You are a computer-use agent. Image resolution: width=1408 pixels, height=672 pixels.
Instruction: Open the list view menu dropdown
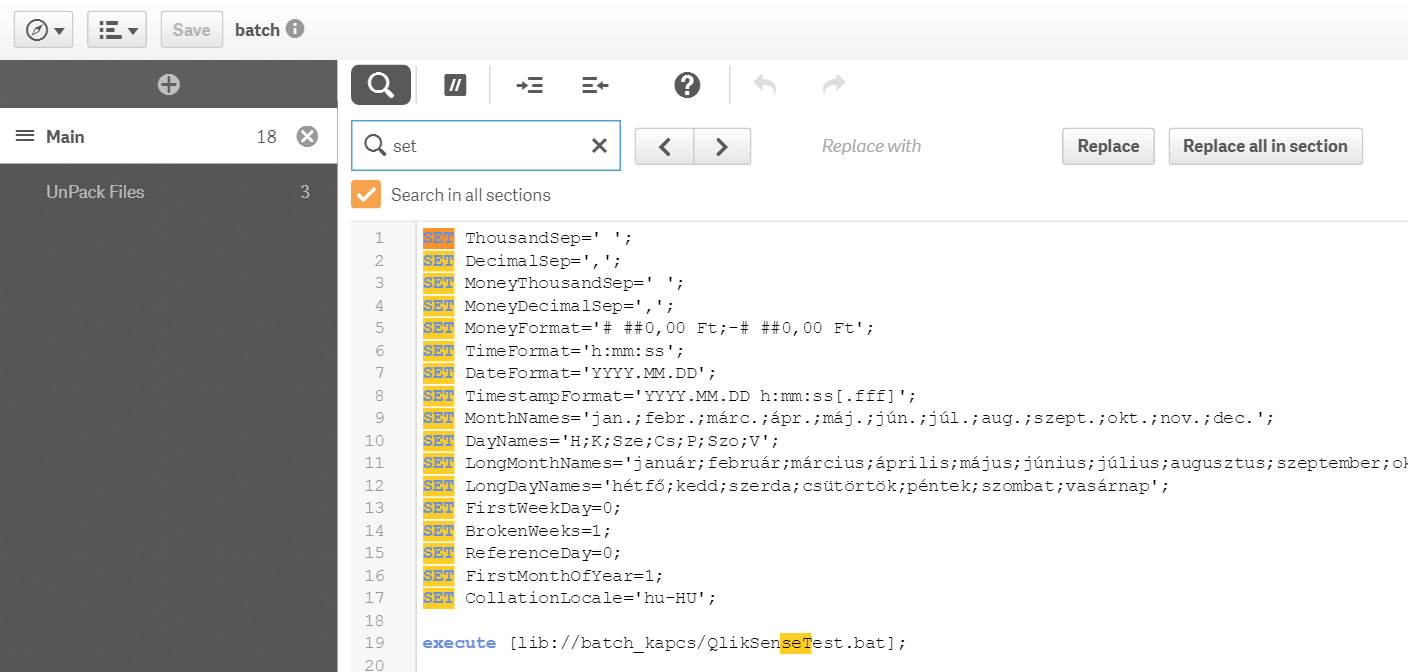click(118, 30)
